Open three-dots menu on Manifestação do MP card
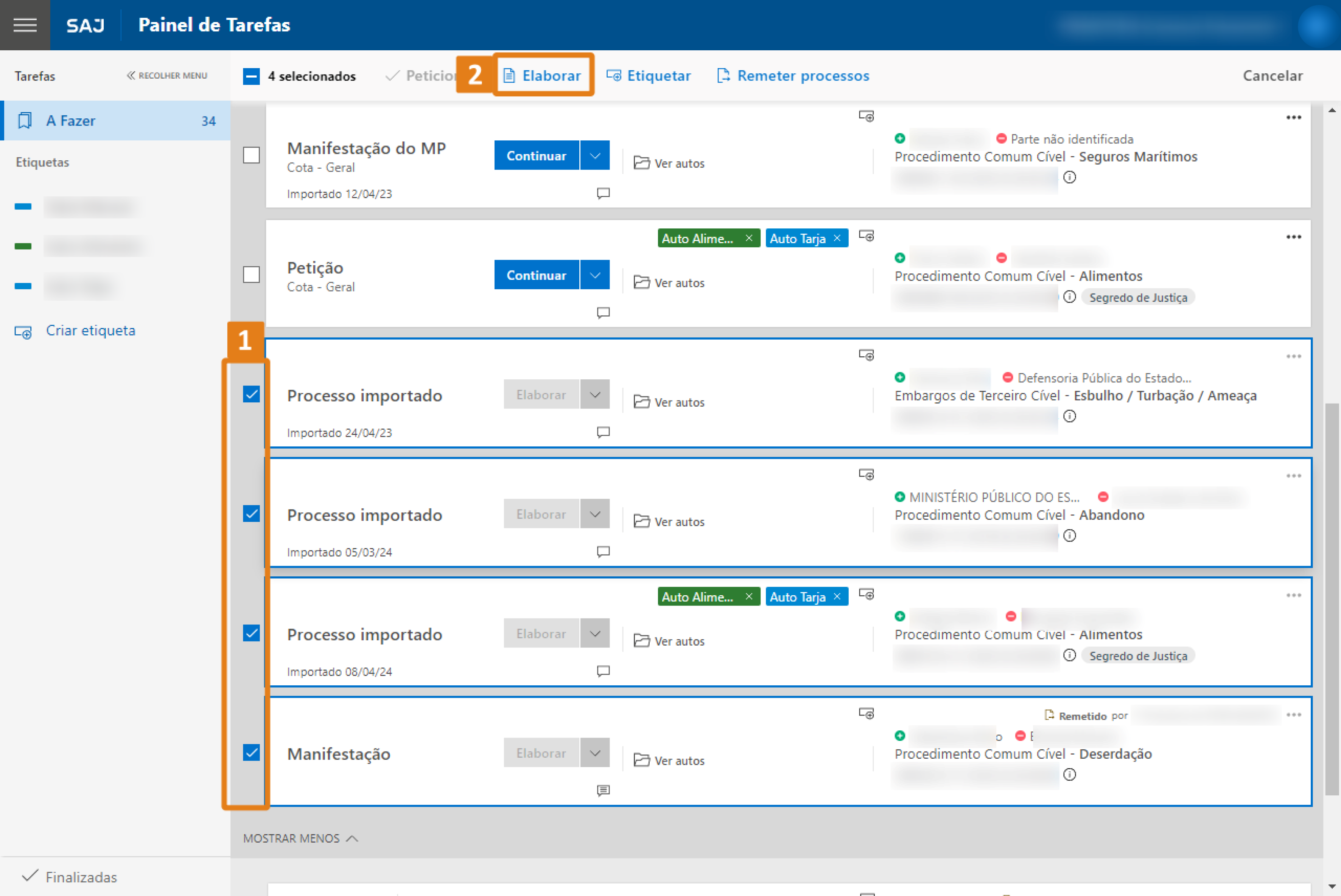 pyautogui.click(x=1294, y=118)
